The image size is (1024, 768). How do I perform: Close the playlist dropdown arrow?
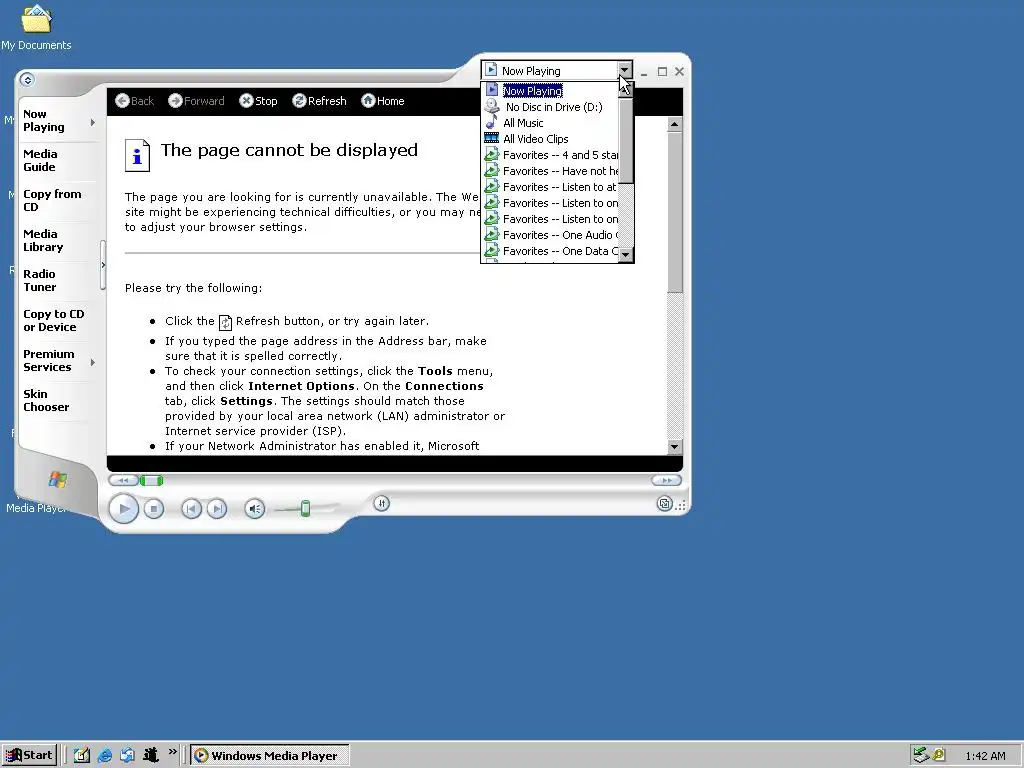tap(624, 70)
